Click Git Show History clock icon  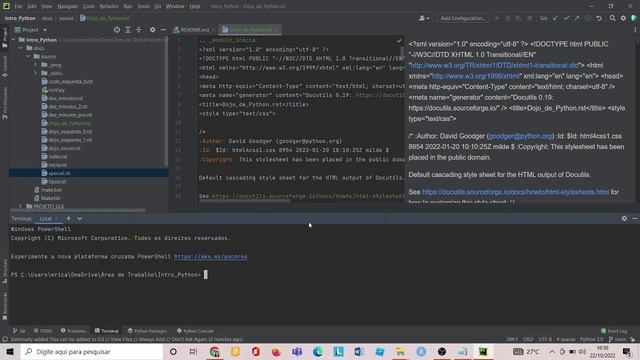[x=588, y=18]
